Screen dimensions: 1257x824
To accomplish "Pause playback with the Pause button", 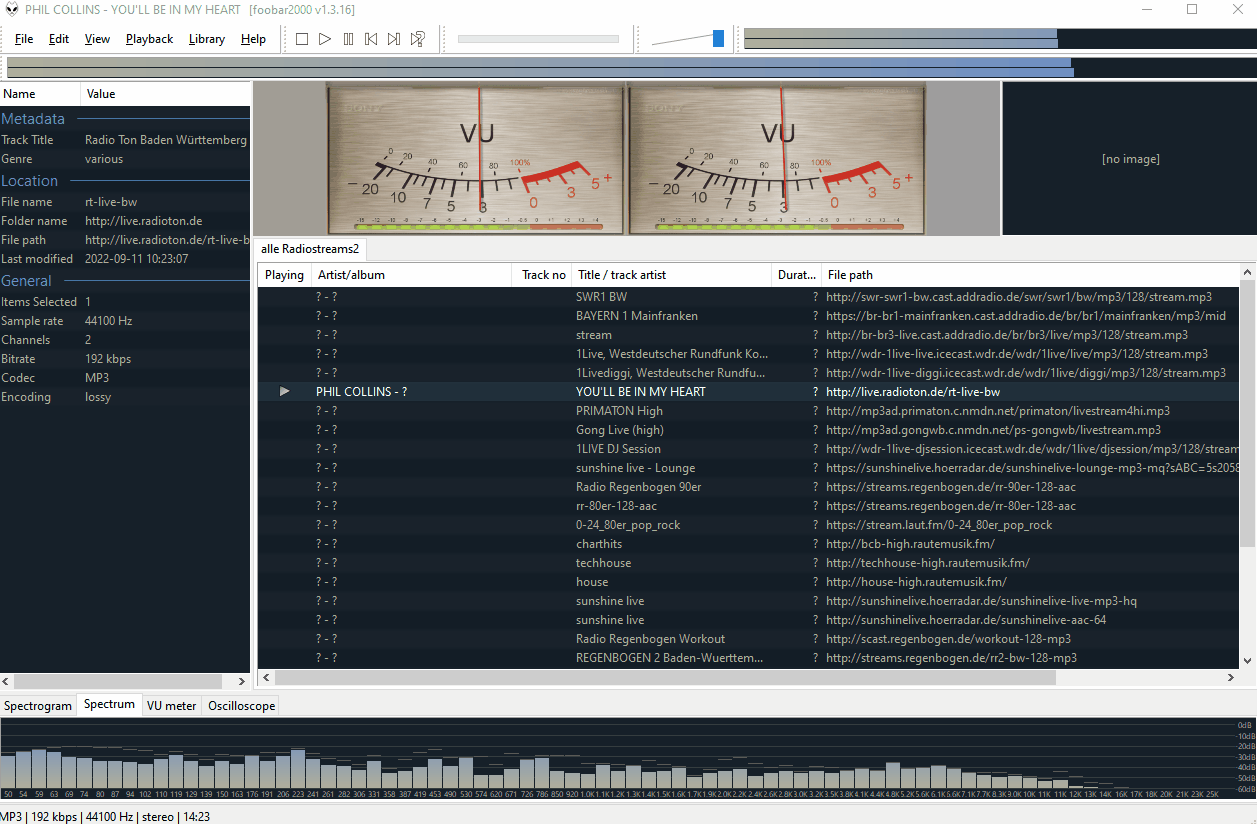I will tap(348, 39).
